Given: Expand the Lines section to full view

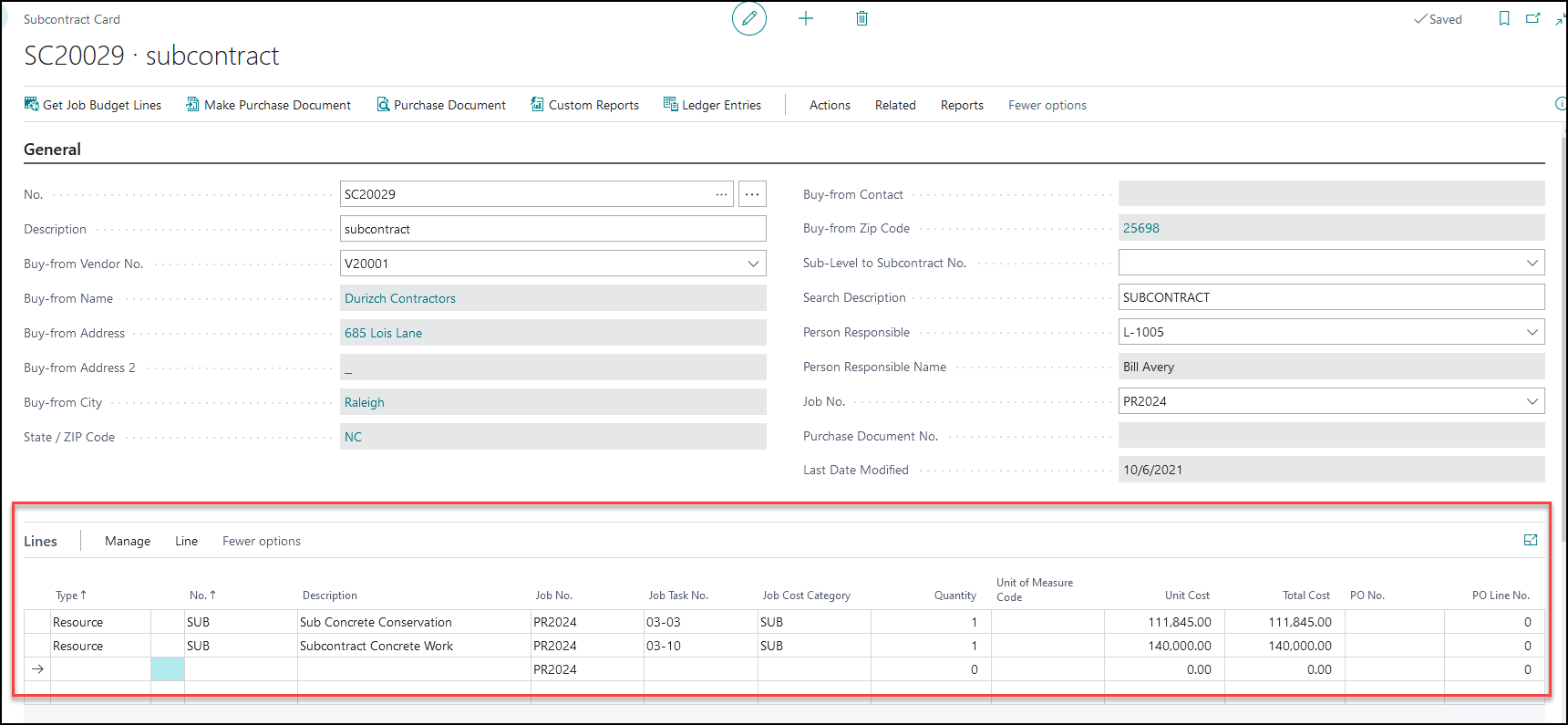Looking at the screenshot, I should pyautogui.click(x=1531, y=541).
